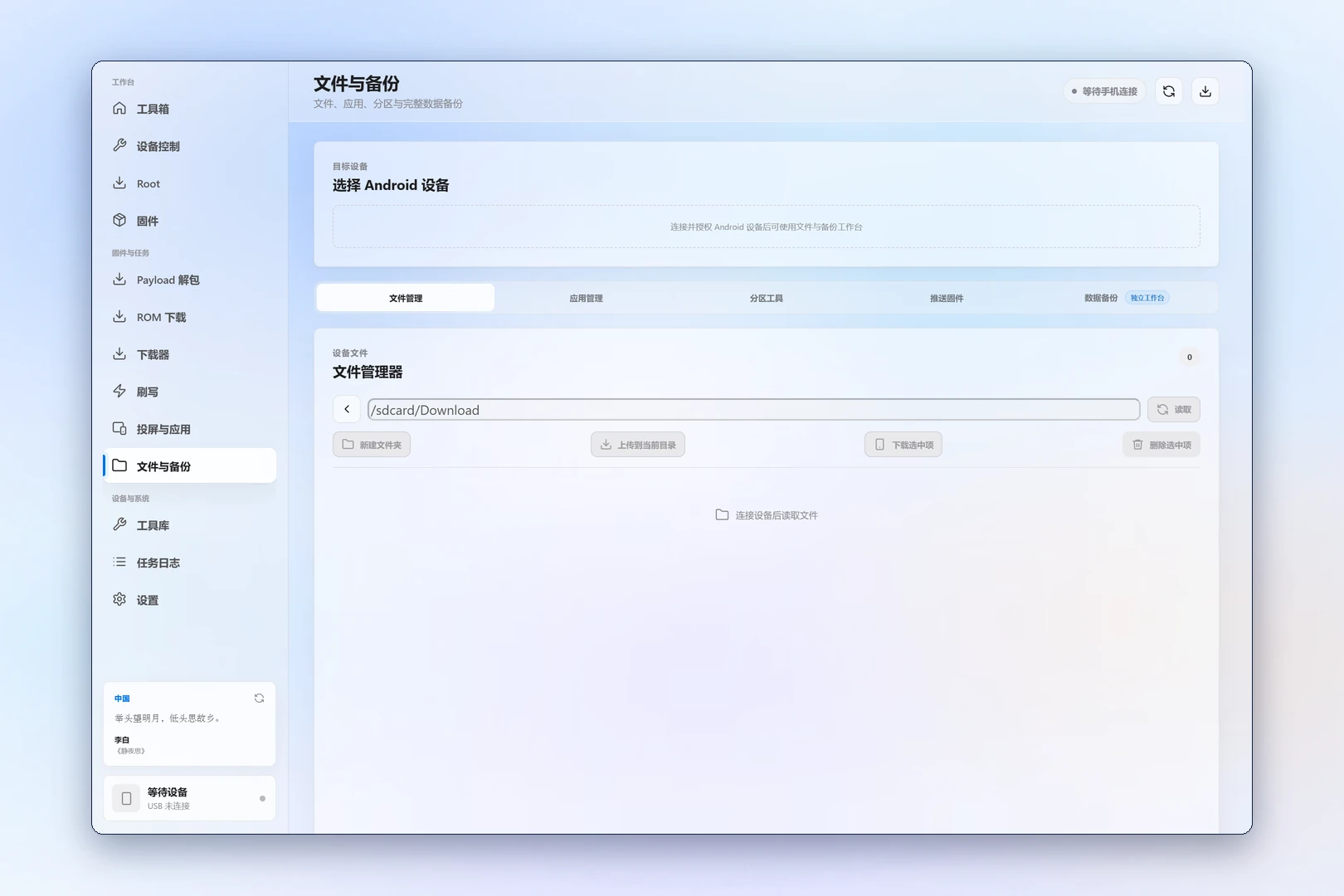The height and width of the screenshot is (896, 1344).
Task: Go to the 固件 page
Action: [x=189, y=221]
